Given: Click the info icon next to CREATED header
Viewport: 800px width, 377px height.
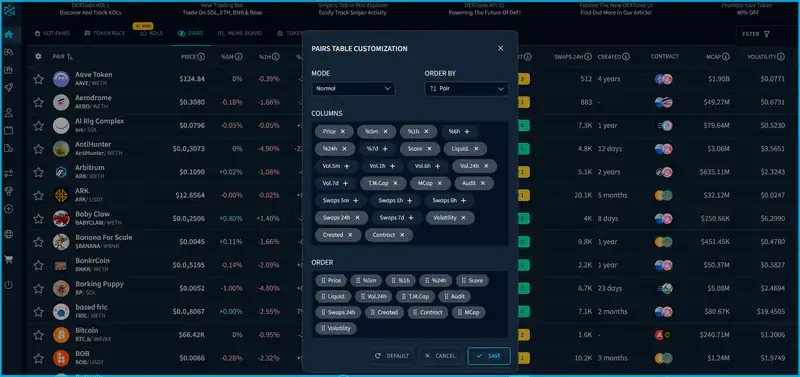Looking at the screenshot, I should point(626,57).
